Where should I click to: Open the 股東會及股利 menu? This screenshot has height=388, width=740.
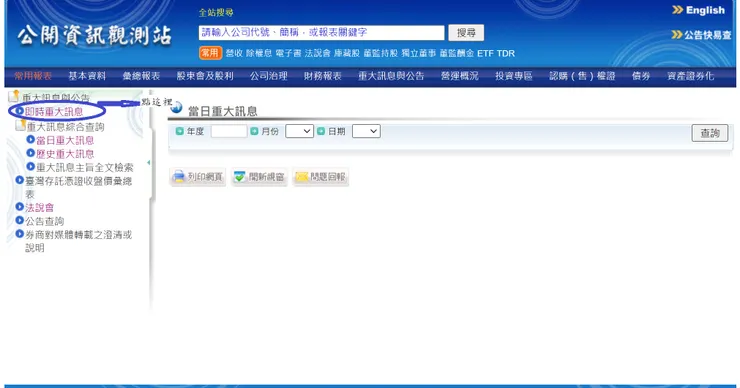[205, 76]
